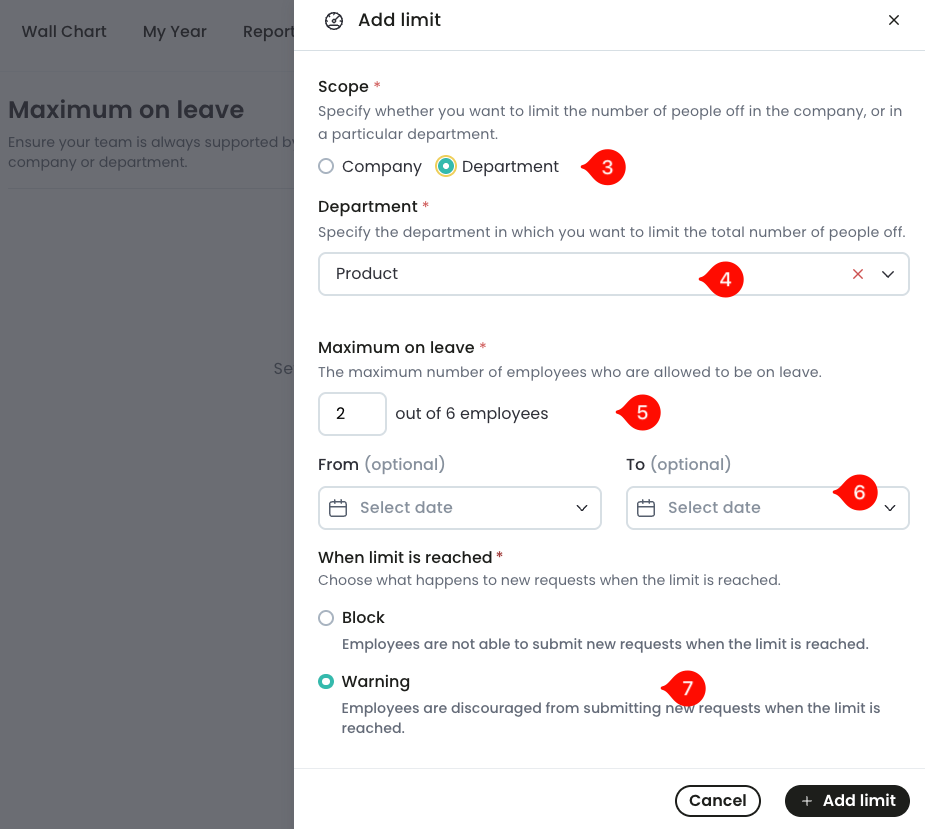Click red step marker number 5
The width and height of the screenshot is (925, 829).
point(641,412)
